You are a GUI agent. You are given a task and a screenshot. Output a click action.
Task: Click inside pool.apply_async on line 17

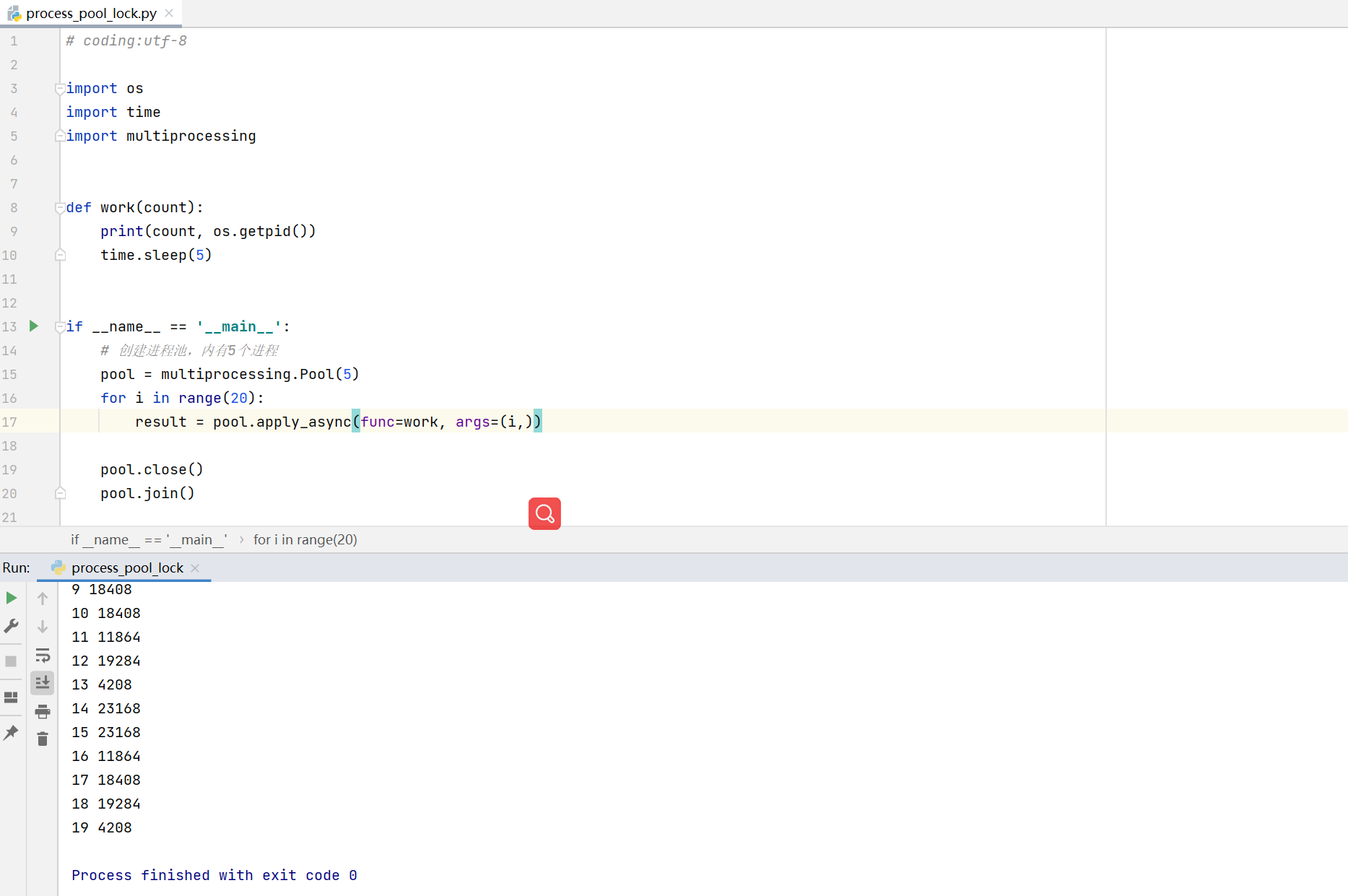tap(282, 422)
